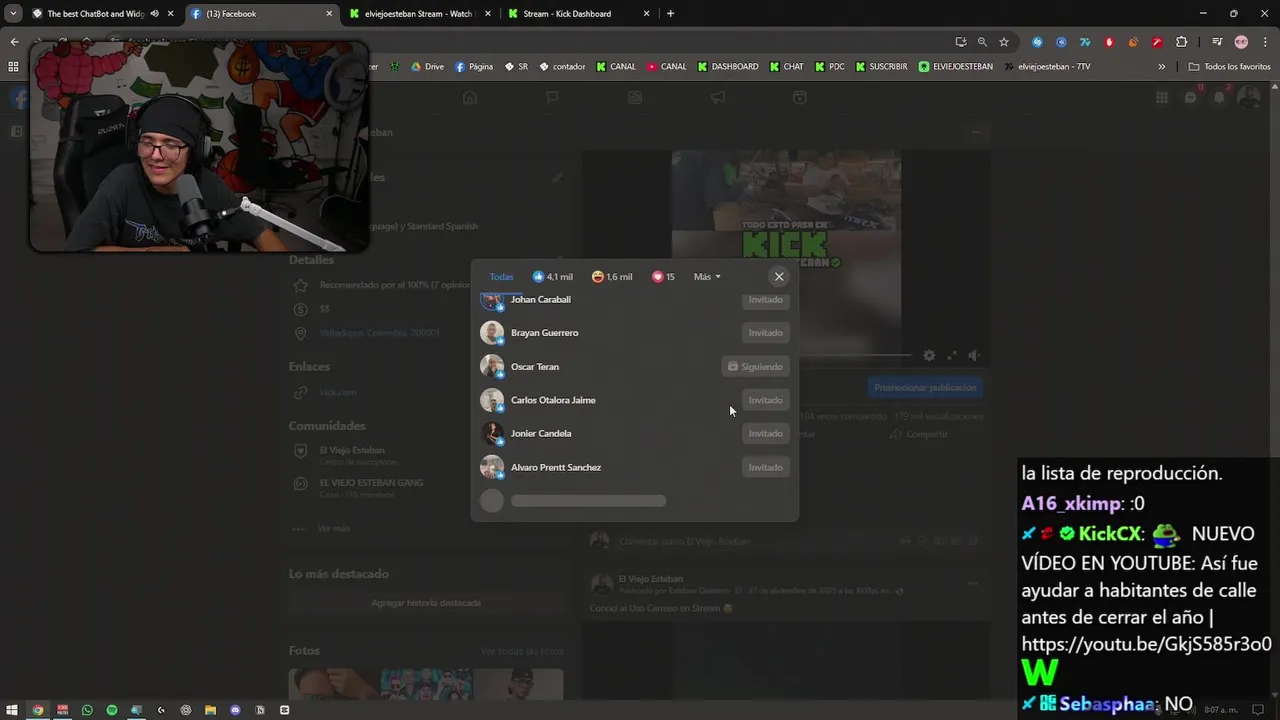The image size is (1280, 720).
Task: Filter reactions by Love, 15
Action: 663,277
